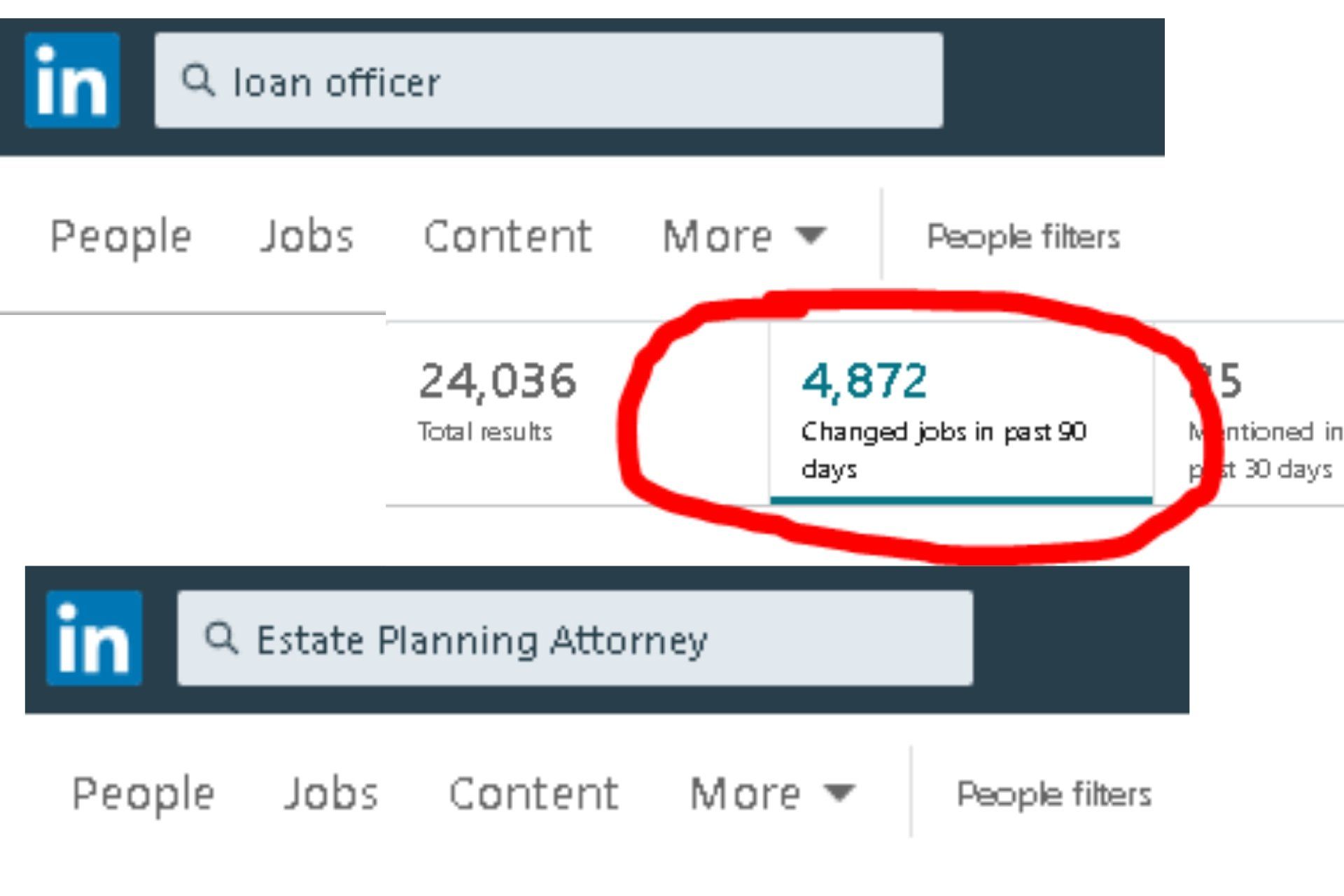Select the top People tab

(121, 237)
